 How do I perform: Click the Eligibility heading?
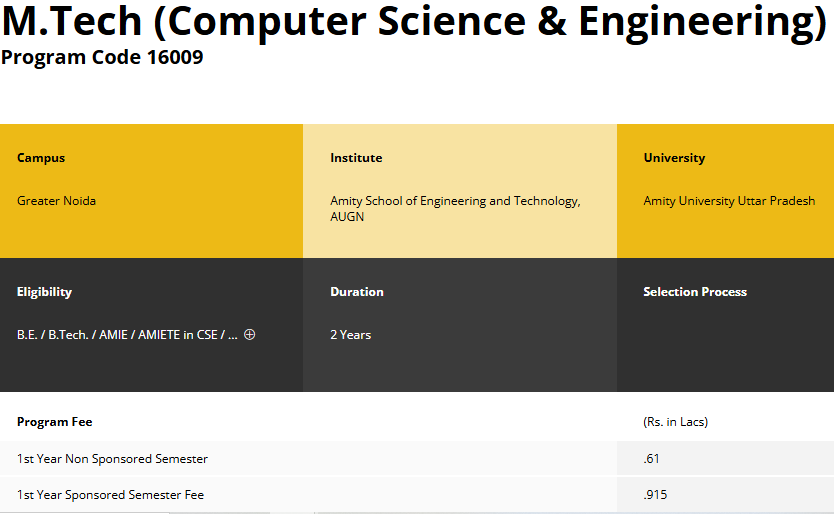pos(44,292)
